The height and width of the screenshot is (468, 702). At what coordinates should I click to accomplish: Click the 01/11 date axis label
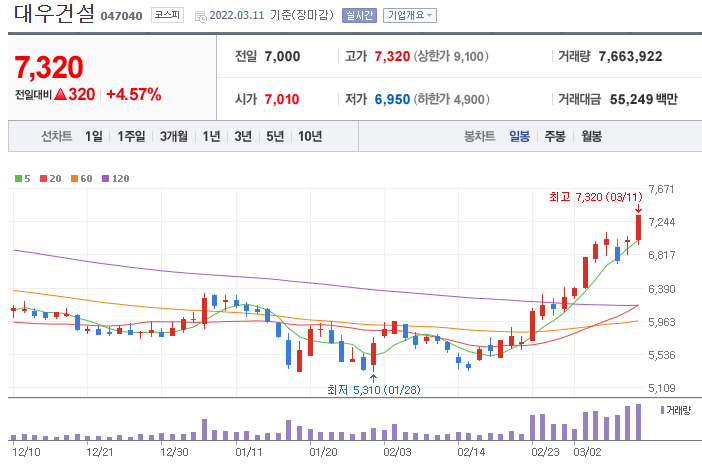pyautogui.click(x=248, y=452)
